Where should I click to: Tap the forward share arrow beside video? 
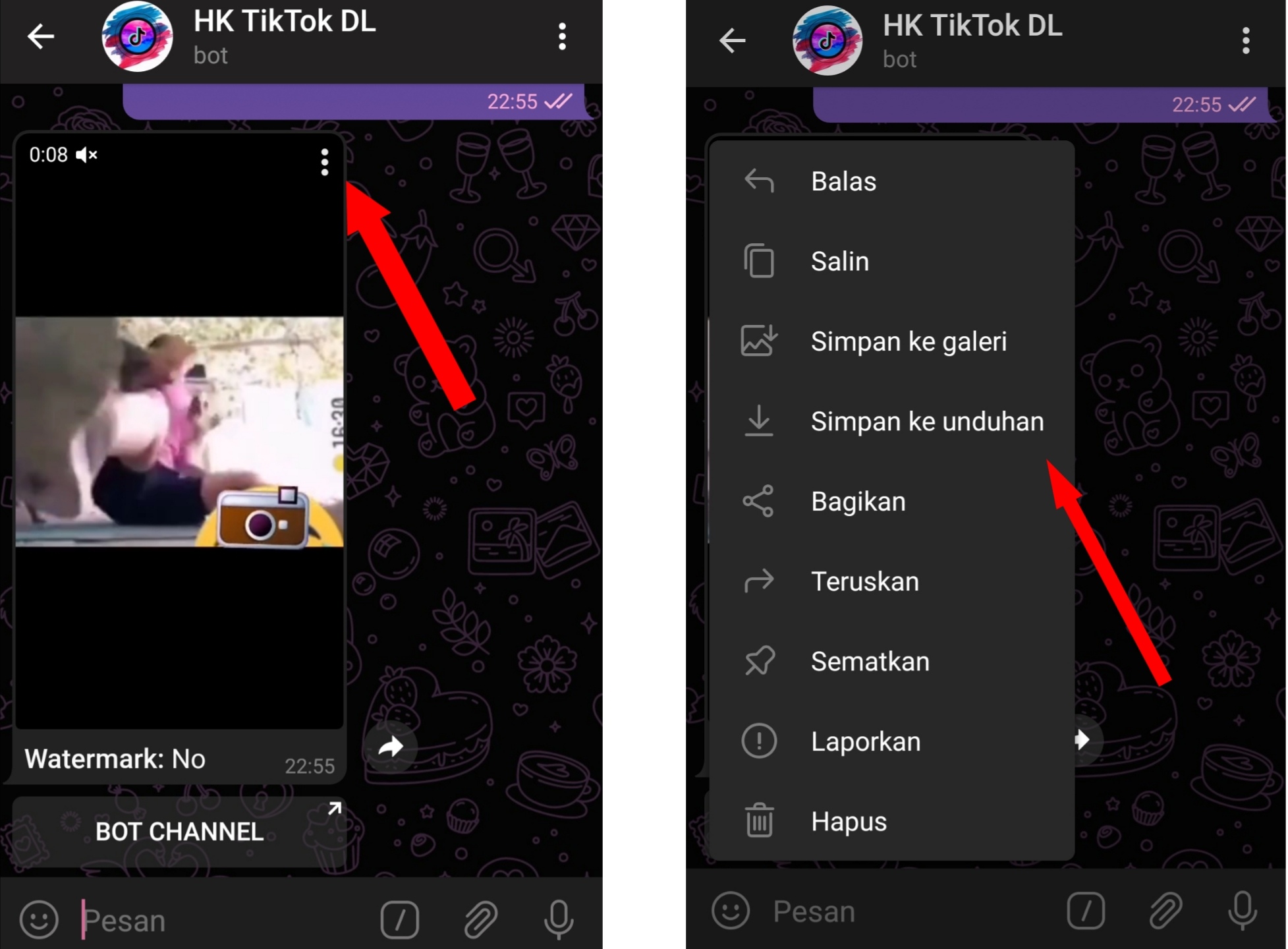tap(391, 747)
